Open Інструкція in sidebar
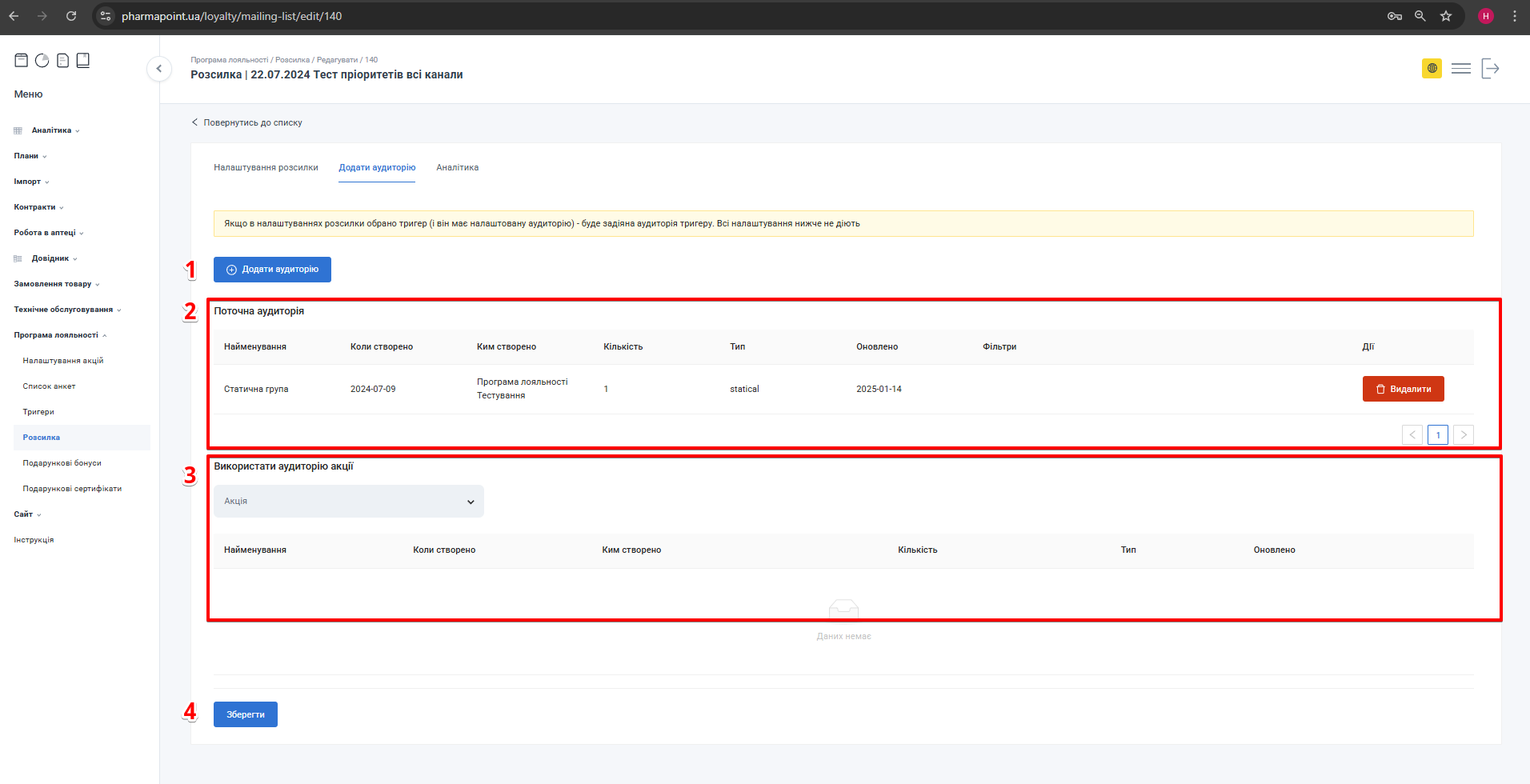 tap(34, 540)
